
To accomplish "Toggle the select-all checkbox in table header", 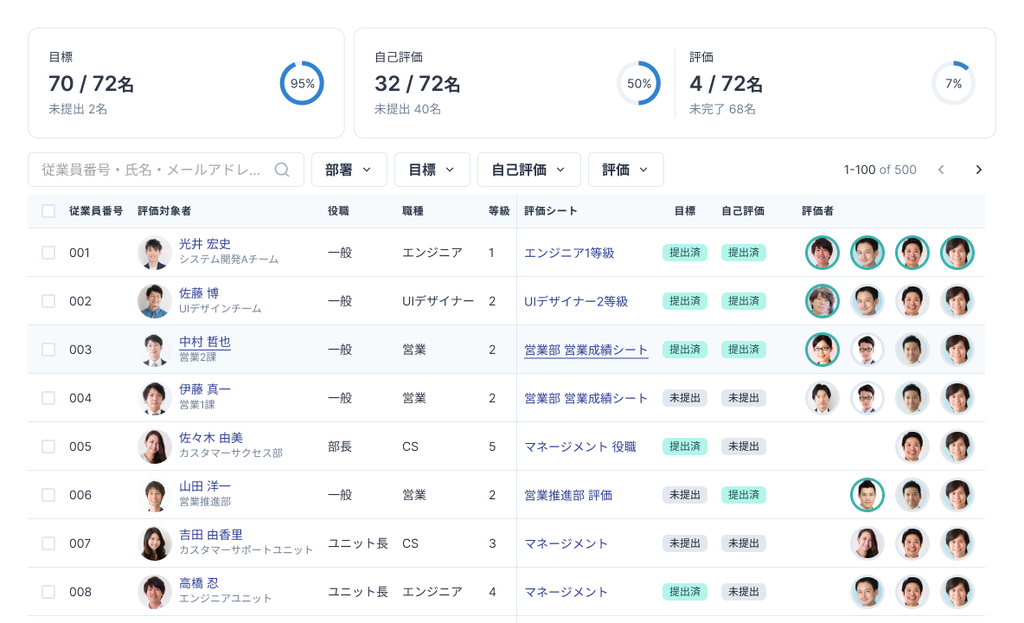I will point(48,211).
